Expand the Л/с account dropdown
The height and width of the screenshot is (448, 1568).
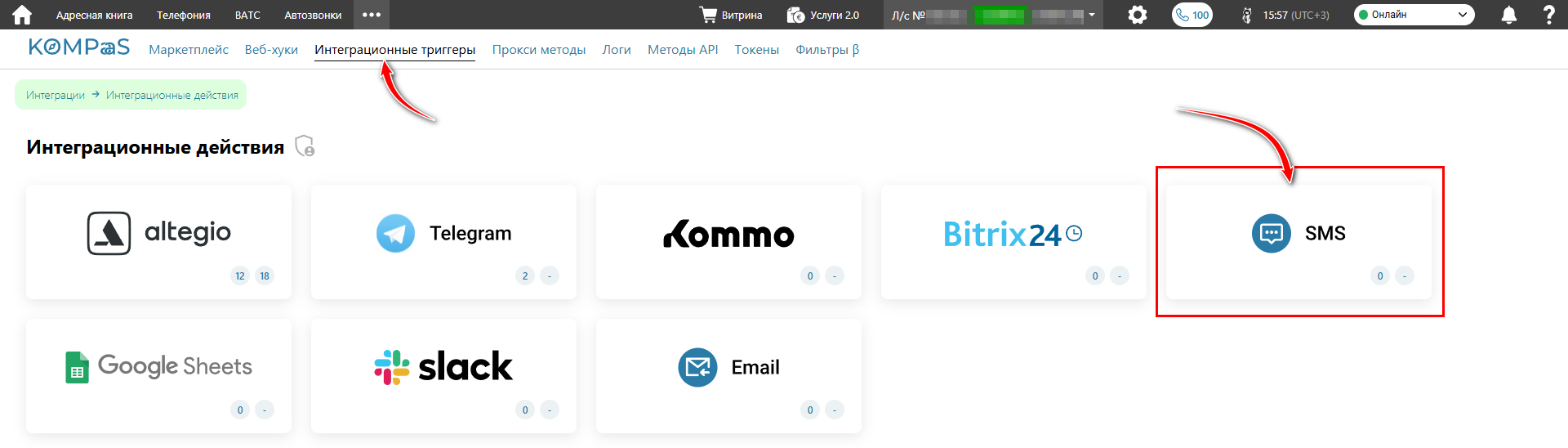coord(994,15)
